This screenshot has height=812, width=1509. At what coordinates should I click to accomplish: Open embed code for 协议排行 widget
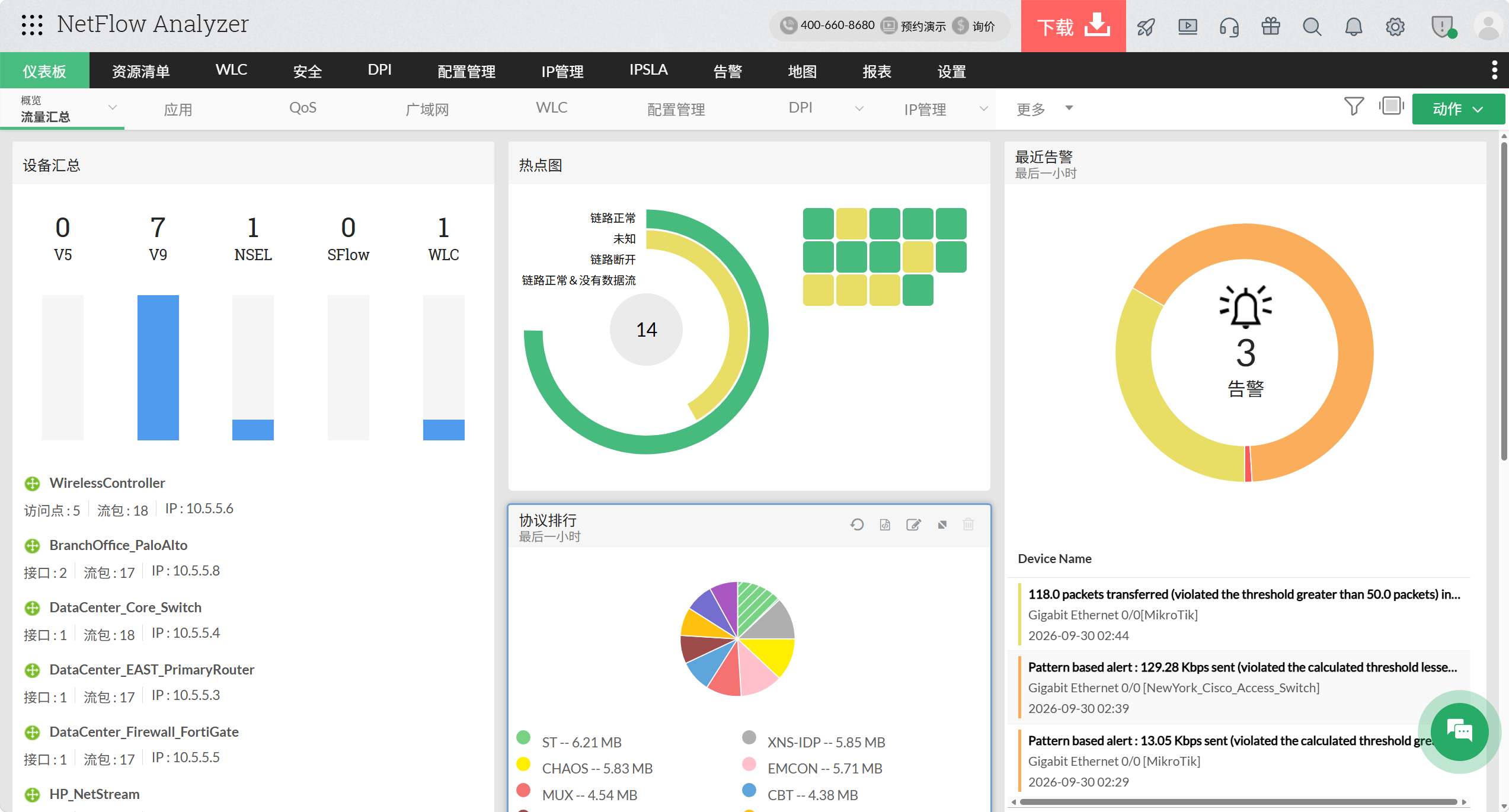[885, 525]
